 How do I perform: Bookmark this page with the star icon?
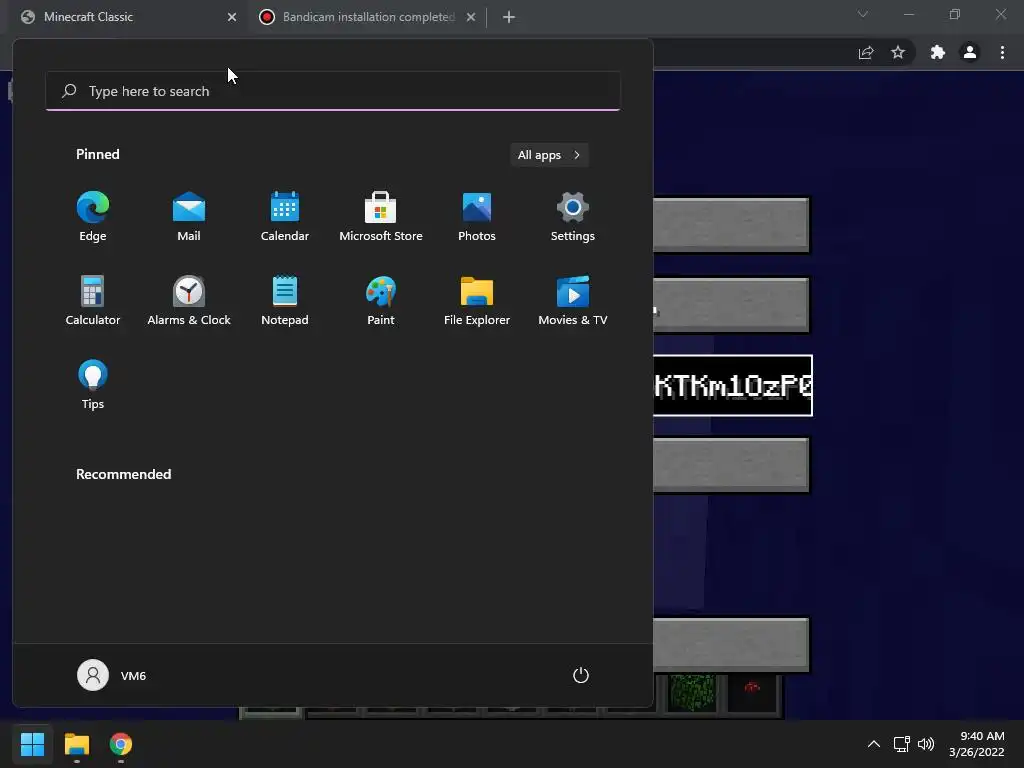(898, 53)
